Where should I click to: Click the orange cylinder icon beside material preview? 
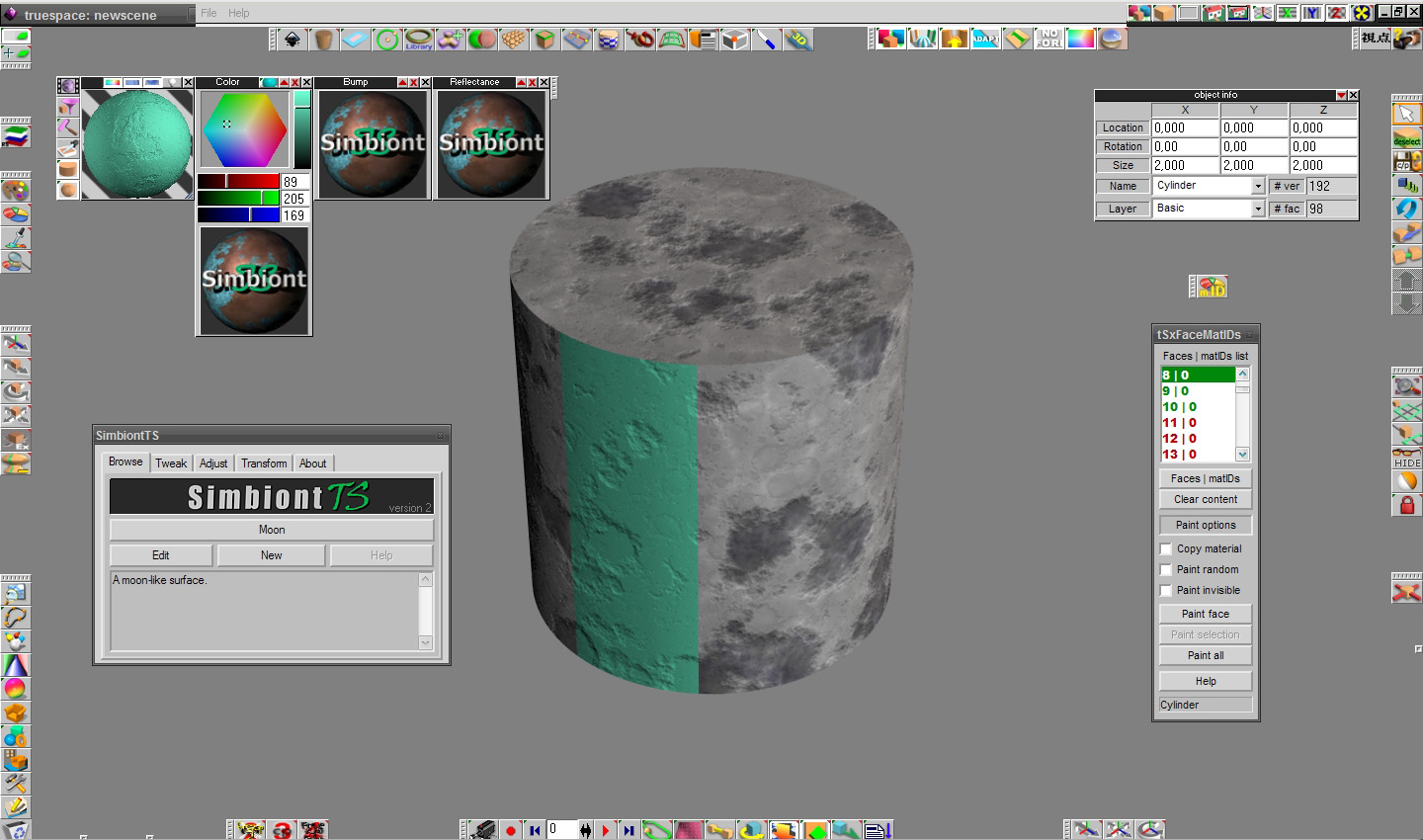[68, 169]
